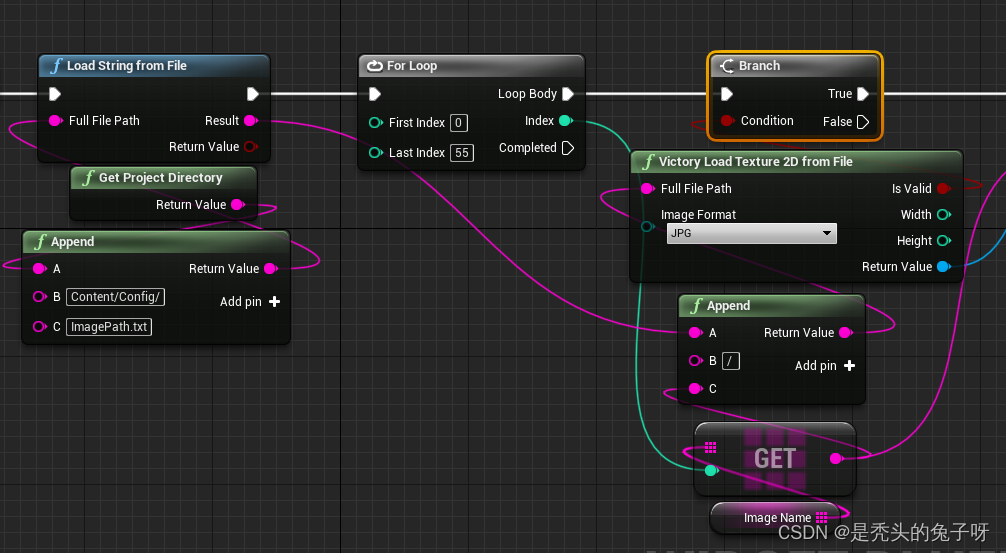Click pin B on the Content/Config Append node

pos(40,296)
